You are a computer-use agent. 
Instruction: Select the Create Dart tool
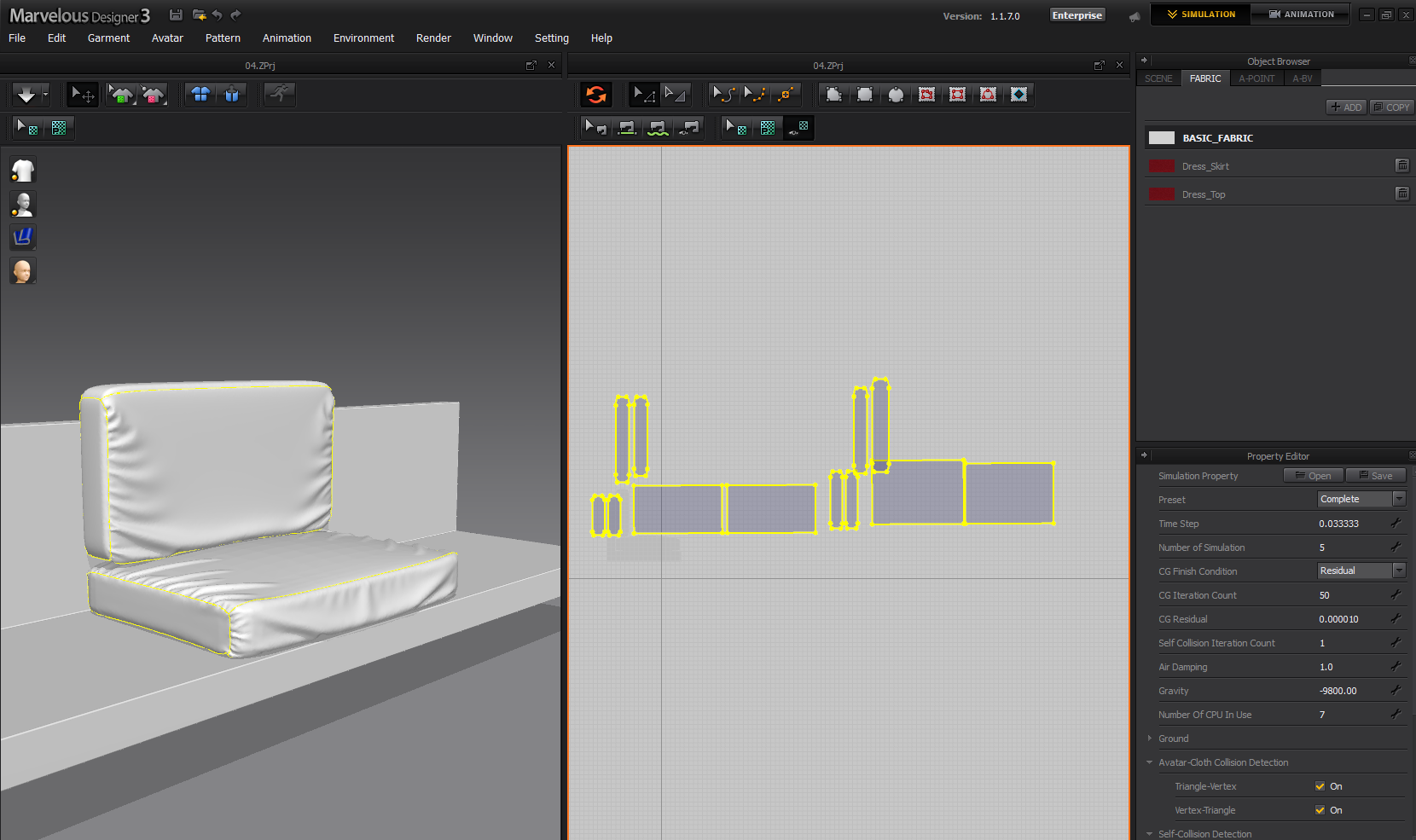[x=1018, y=95]
